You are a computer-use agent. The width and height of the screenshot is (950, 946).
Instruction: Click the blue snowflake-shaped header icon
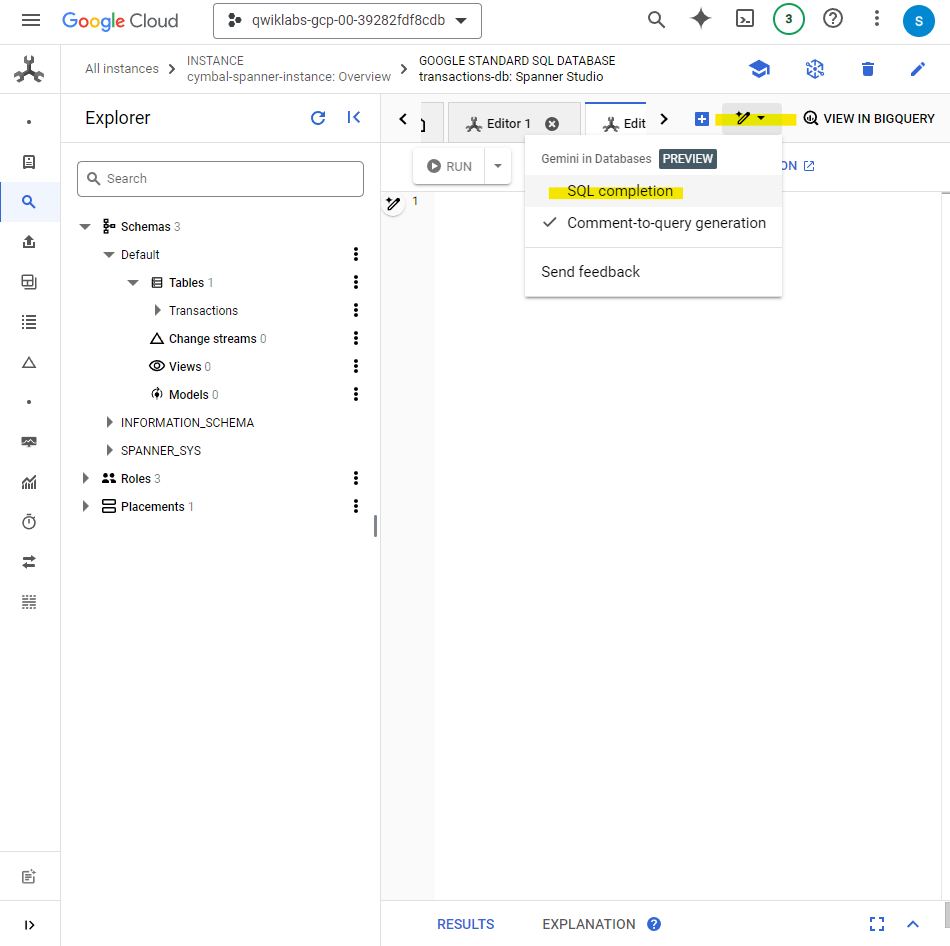(x=815, y=69)
